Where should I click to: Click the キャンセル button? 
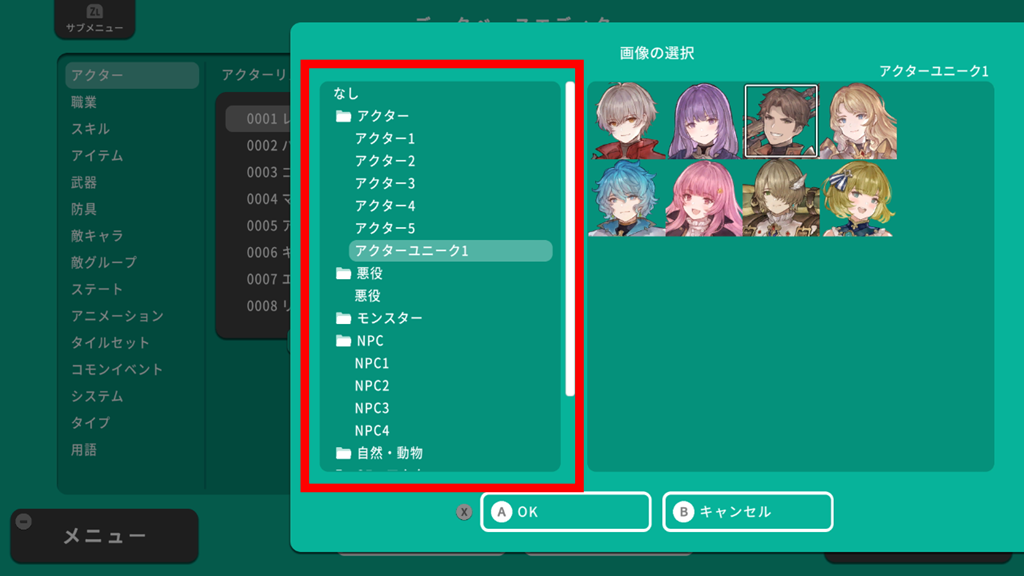(x=748, y=512)
